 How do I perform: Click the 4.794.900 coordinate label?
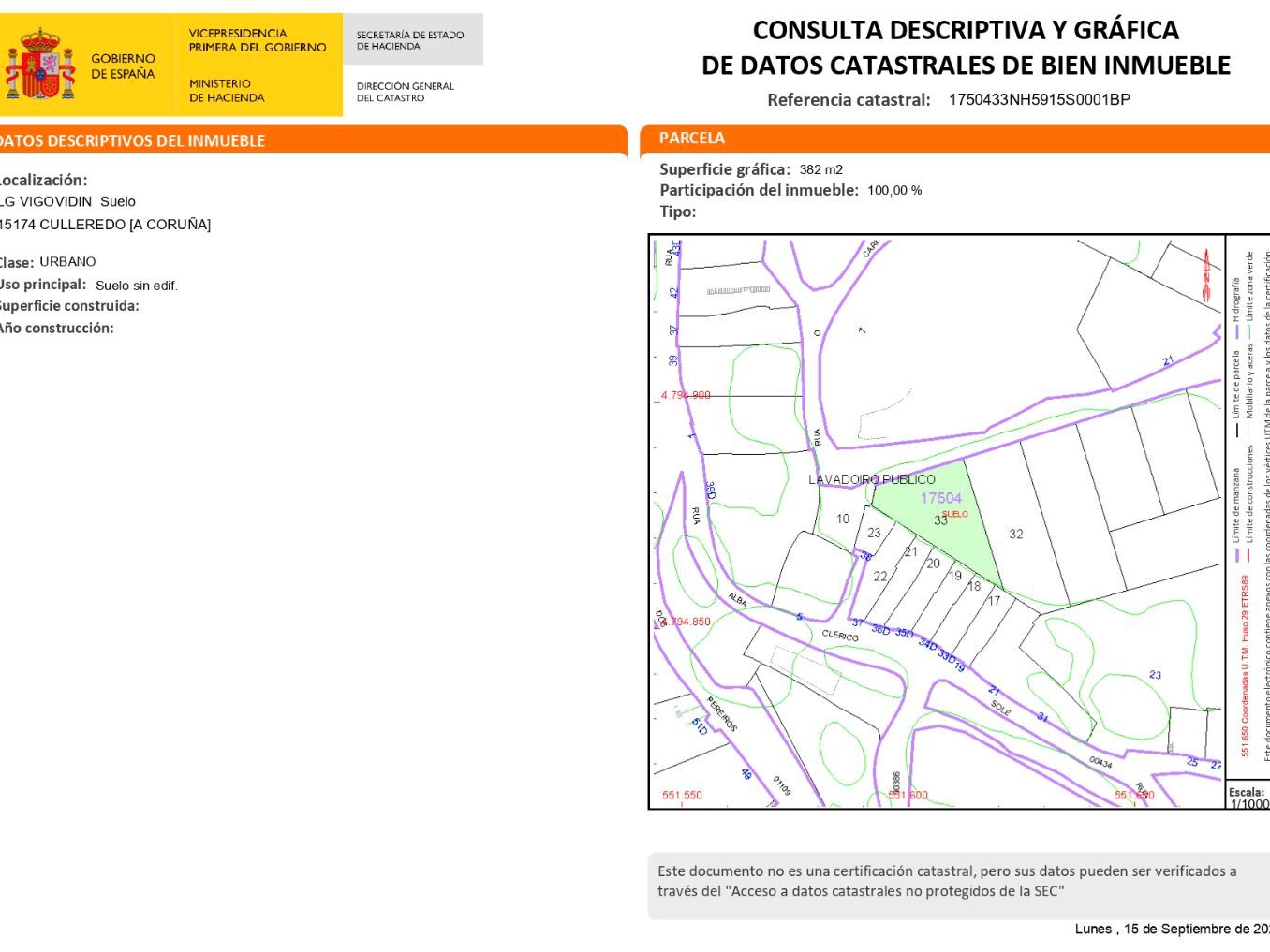point(686,395)
